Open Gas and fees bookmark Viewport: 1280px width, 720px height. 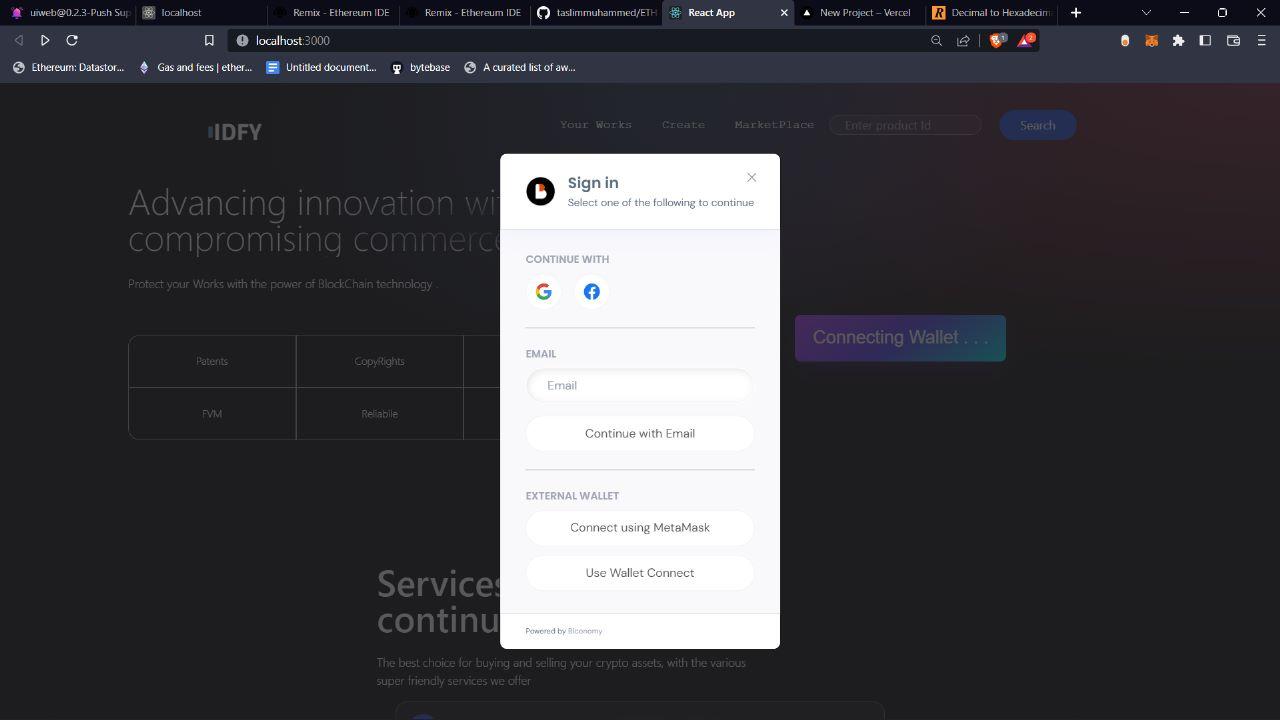[x=195, y=67]
